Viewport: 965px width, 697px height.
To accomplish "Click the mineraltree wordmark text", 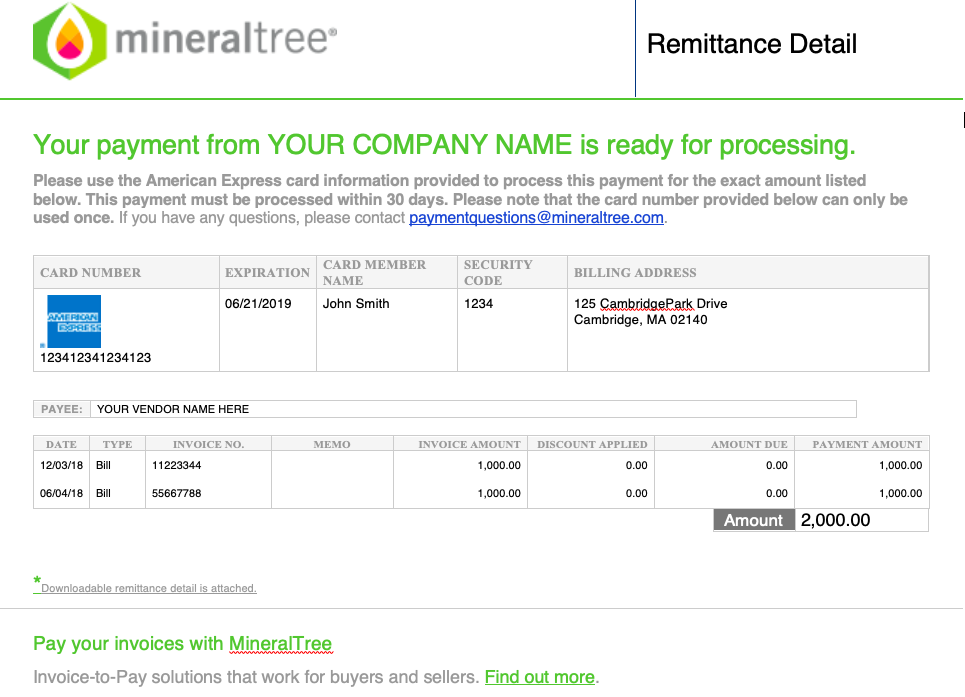I will pyautogui.click(x=226, y=39).
